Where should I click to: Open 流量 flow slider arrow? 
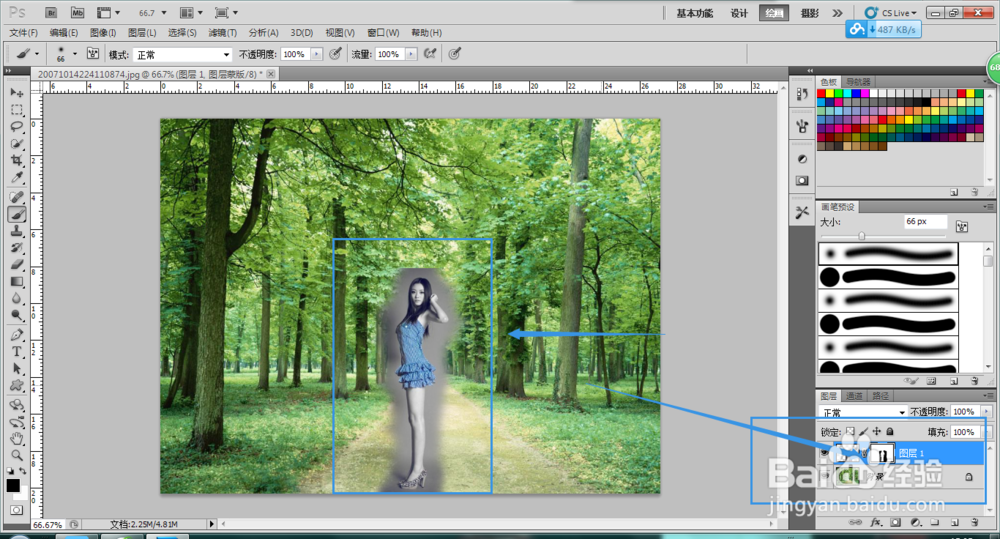click(x=411, y=54)
